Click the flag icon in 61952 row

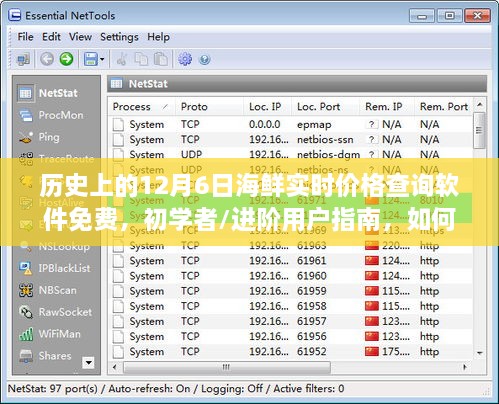point(372,351)
